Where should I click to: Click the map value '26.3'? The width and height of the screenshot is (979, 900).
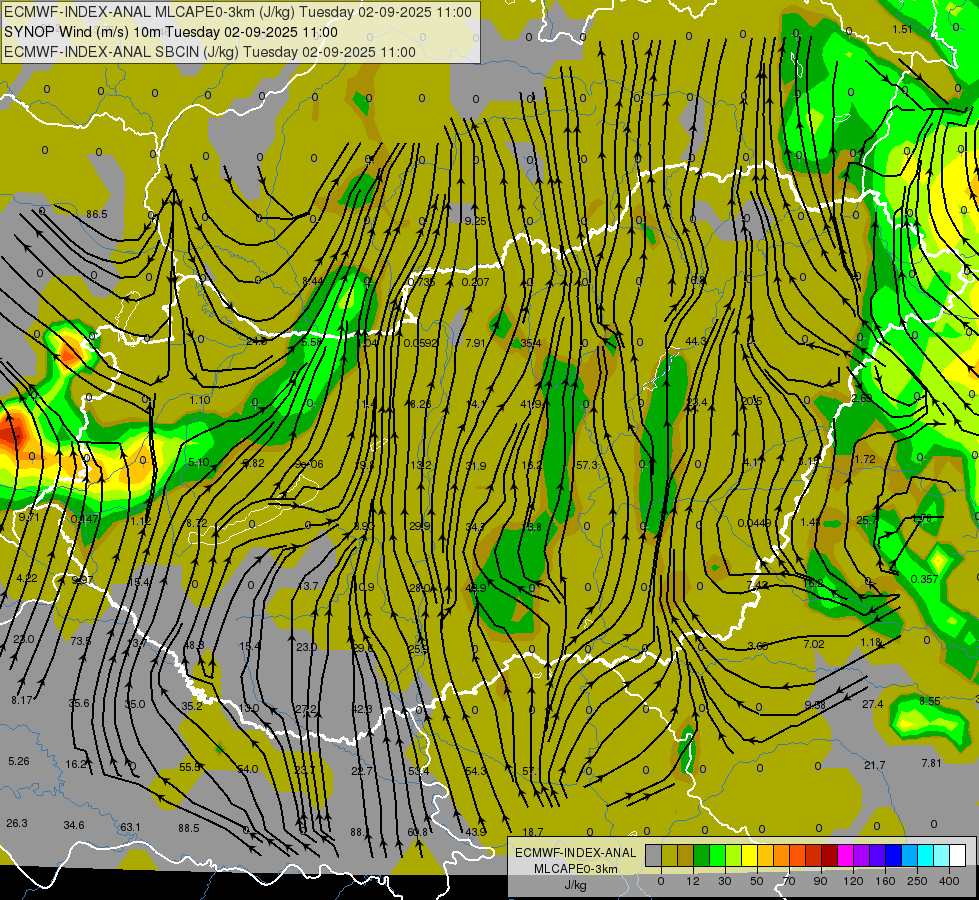[17, 823]
